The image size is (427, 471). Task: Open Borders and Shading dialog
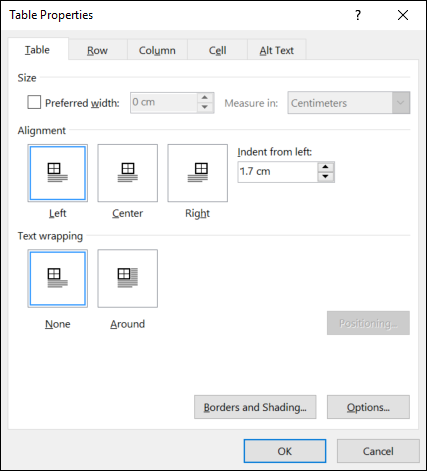point(255,407)
